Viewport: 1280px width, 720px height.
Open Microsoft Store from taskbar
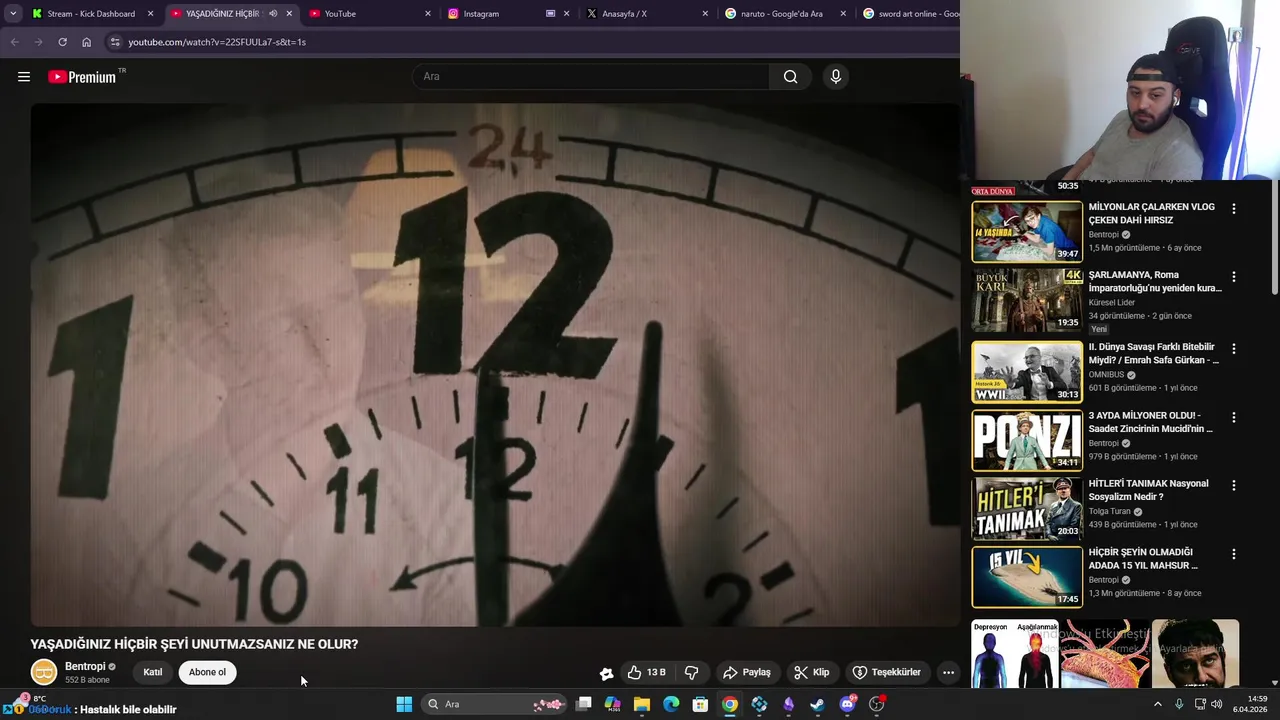click(700, 704)
